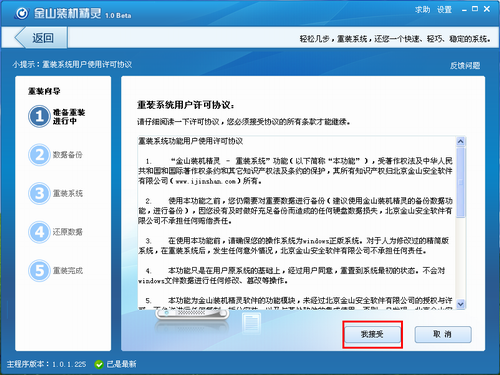Click the green checkmark update status icon

99,364
